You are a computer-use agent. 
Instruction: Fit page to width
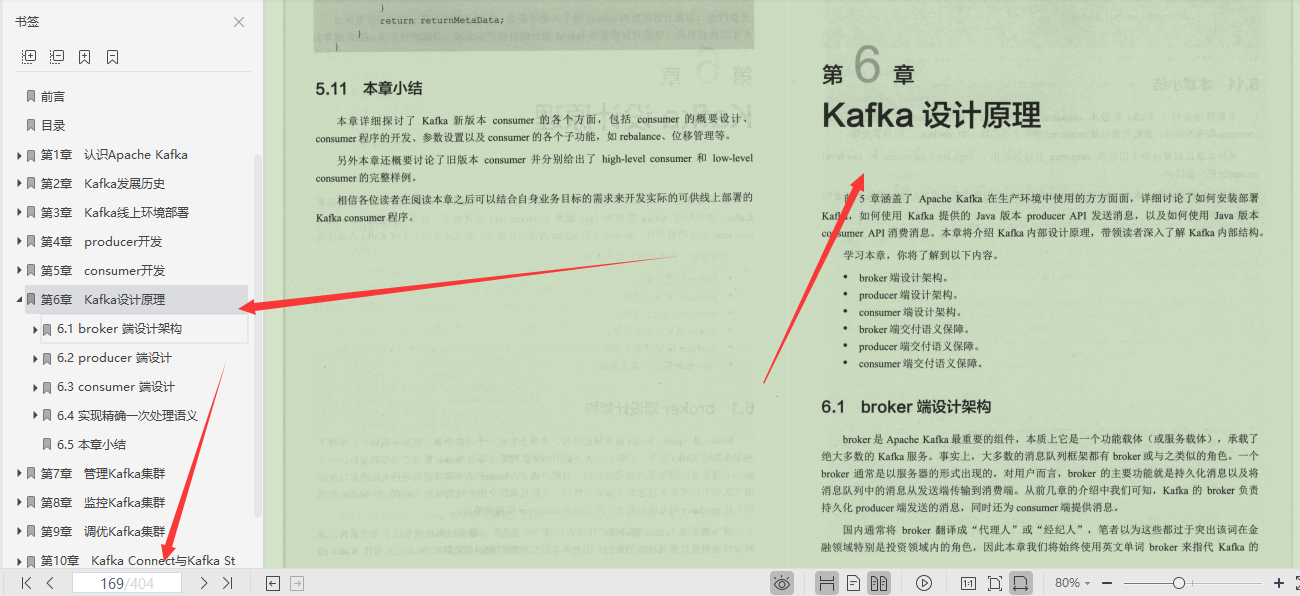coord(1021,583)
